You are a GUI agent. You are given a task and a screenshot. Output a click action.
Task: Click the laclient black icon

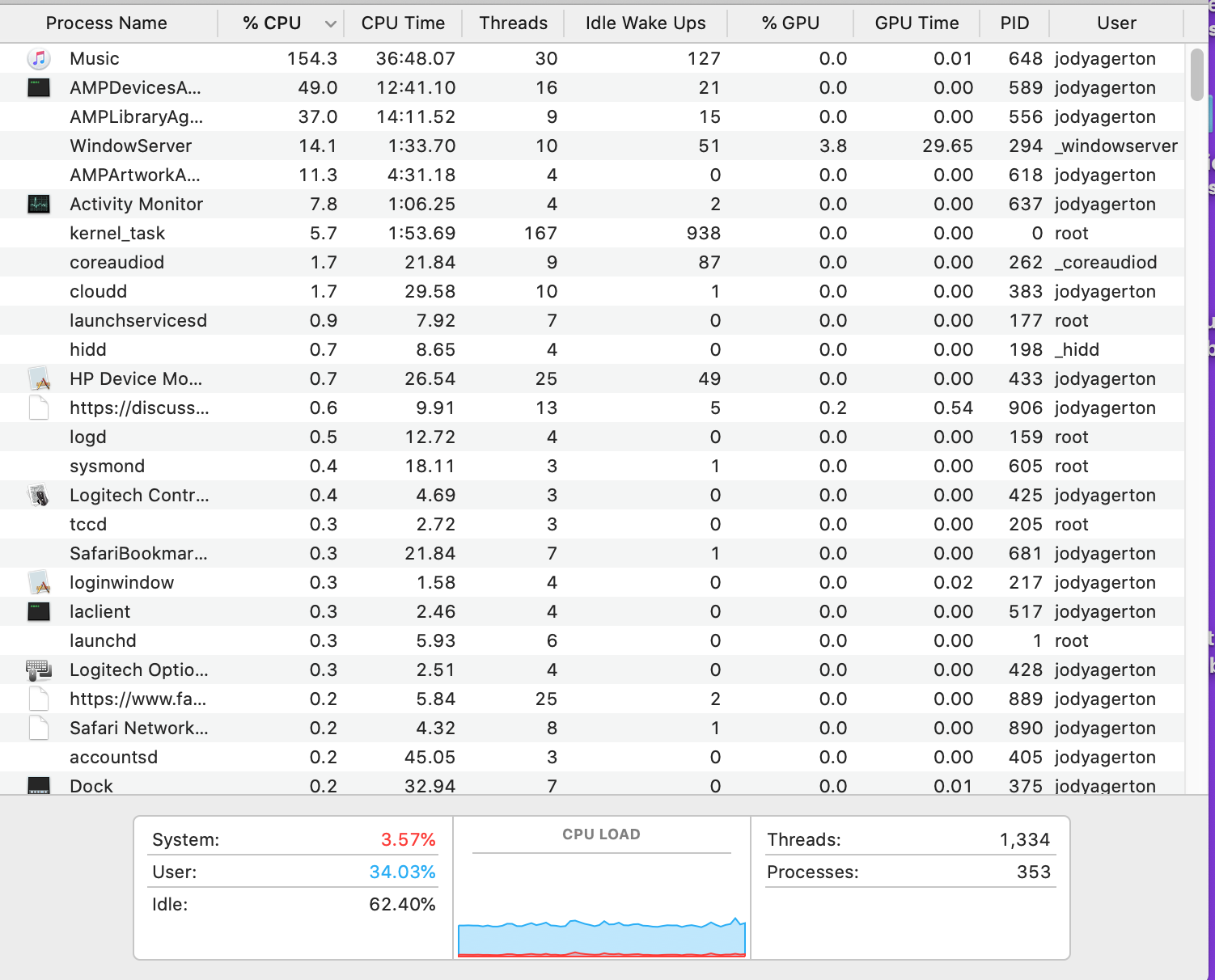39,611
